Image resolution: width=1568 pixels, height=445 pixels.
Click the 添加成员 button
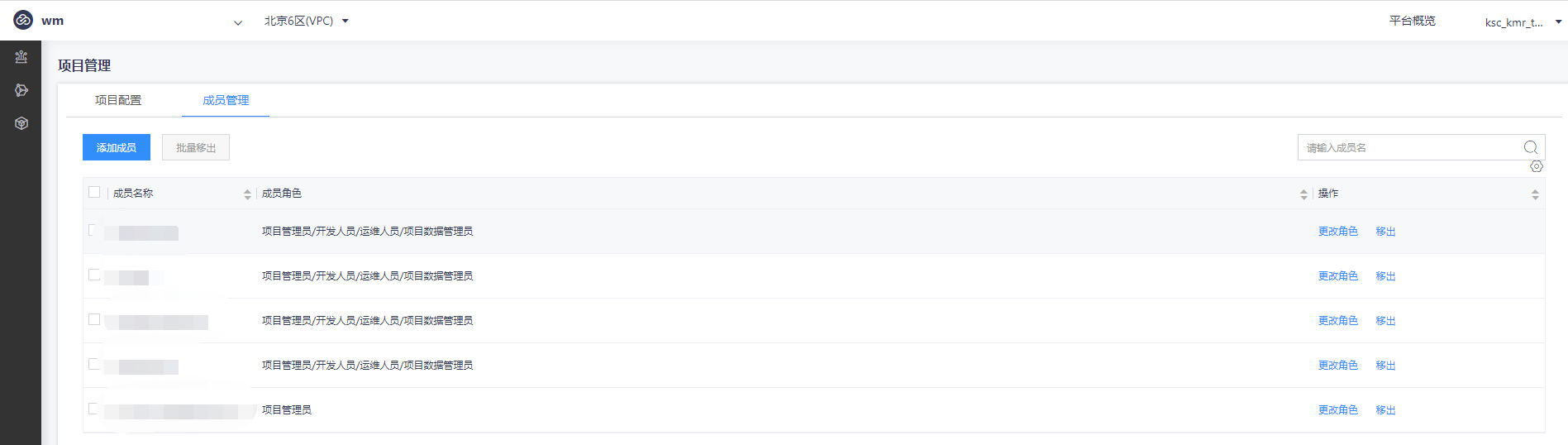pyautogui.click(x=117, y=147)
